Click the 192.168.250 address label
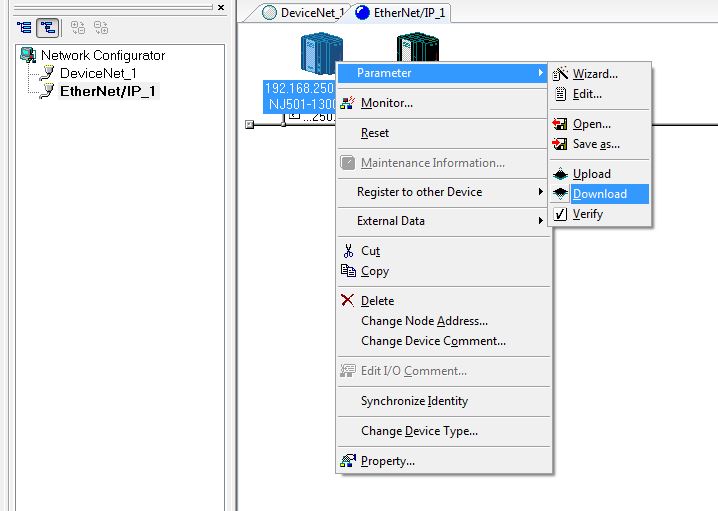The image size is (718, 511). tap(299, 88)
